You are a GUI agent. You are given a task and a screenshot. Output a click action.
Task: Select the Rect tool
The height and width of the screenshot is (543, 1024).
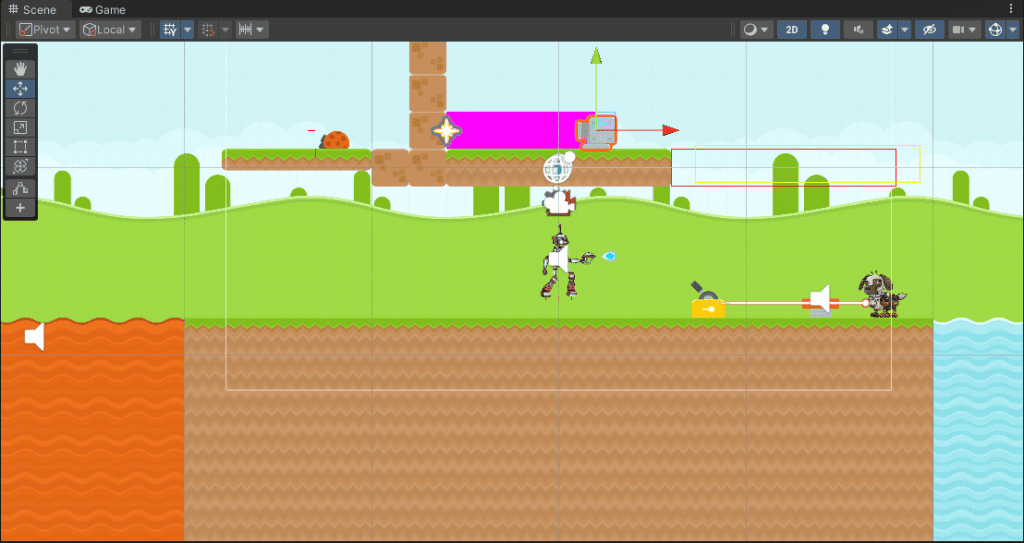[20, 148]
